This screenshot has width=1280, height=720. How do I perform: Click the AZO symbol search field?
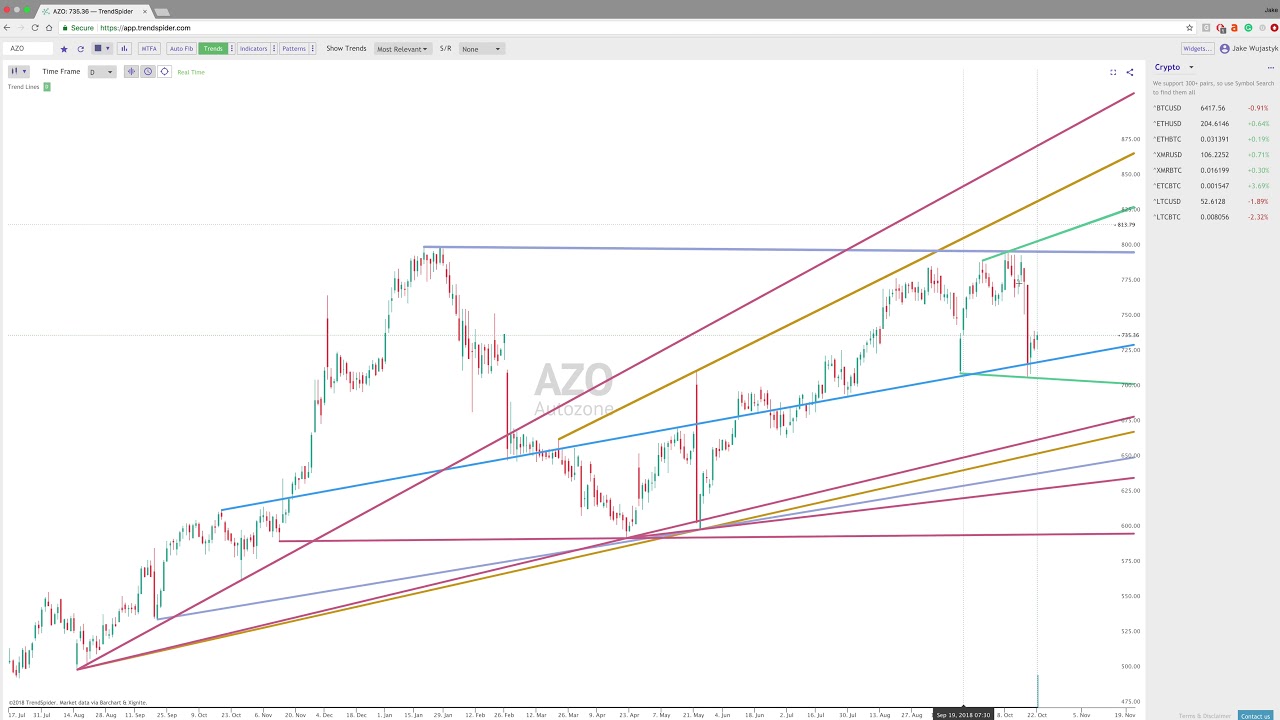(30, 48)
